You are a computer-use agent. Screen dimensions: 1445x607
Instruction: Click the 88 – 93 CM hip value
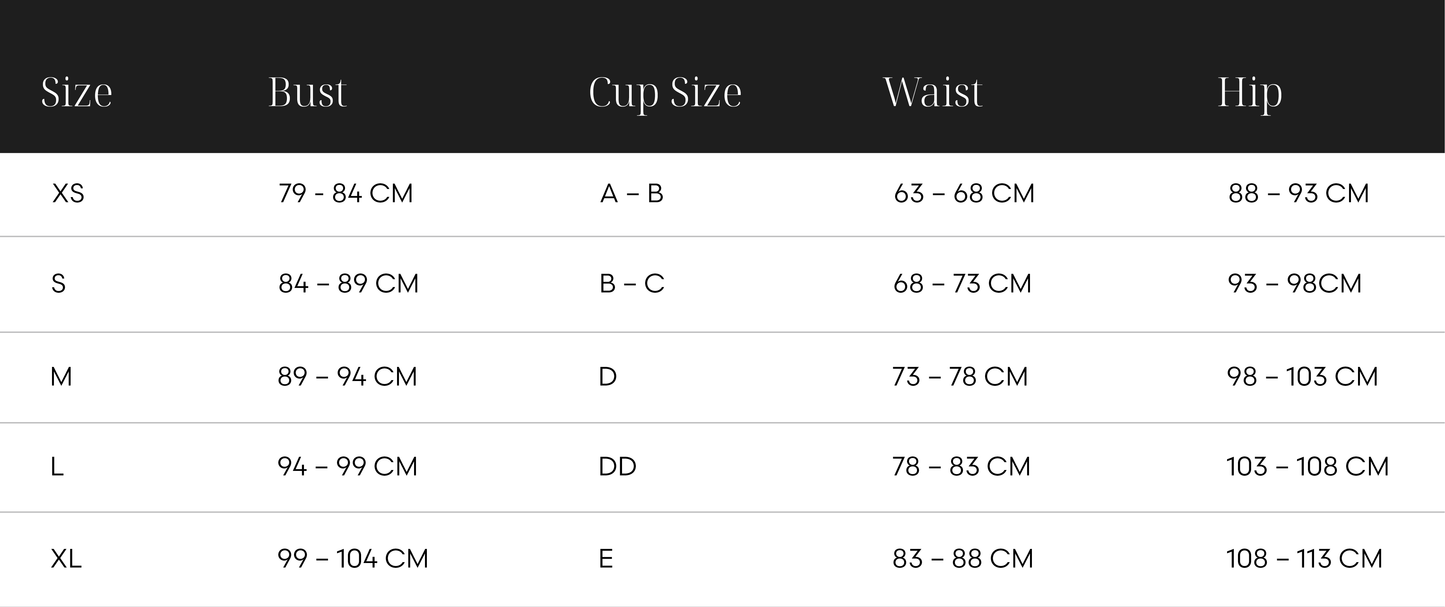(x=1298, y=193)
